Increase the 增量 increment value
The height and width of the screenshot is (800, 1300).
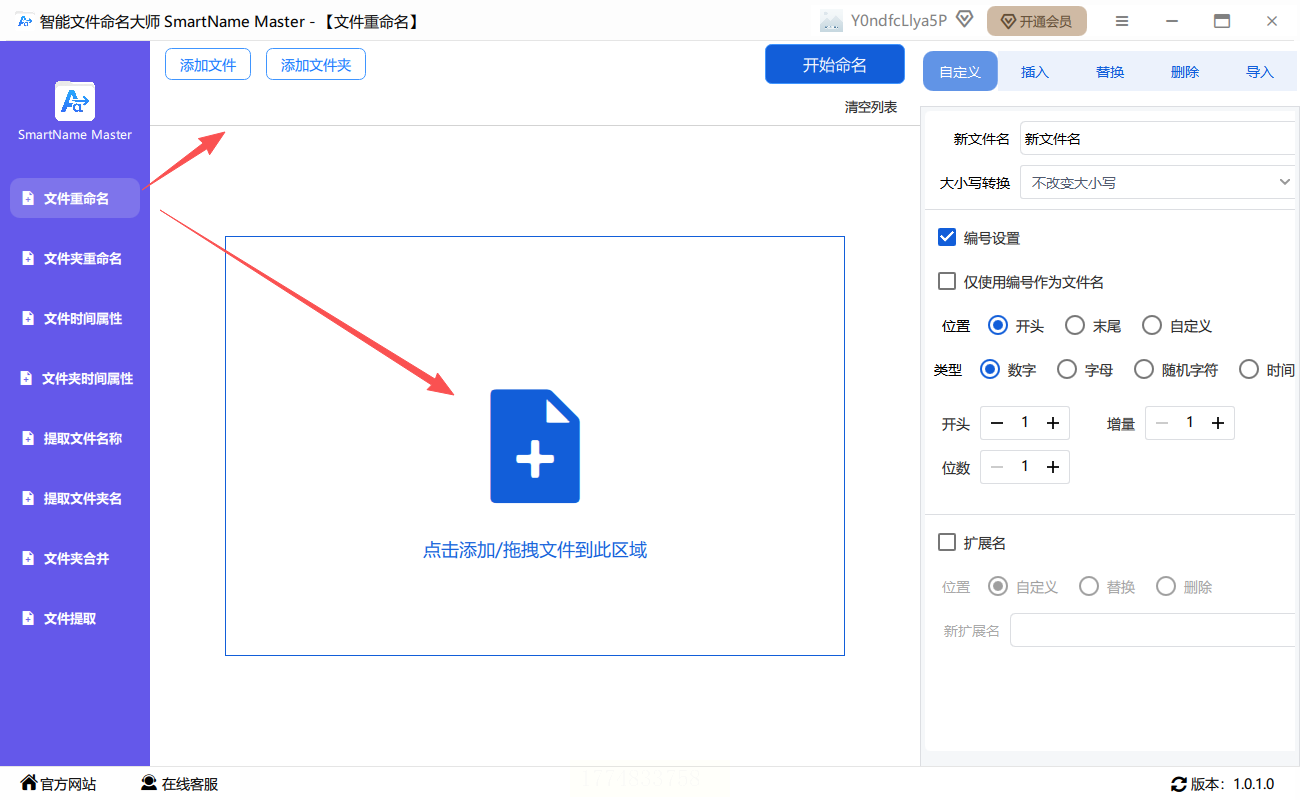click(1218, 423)
